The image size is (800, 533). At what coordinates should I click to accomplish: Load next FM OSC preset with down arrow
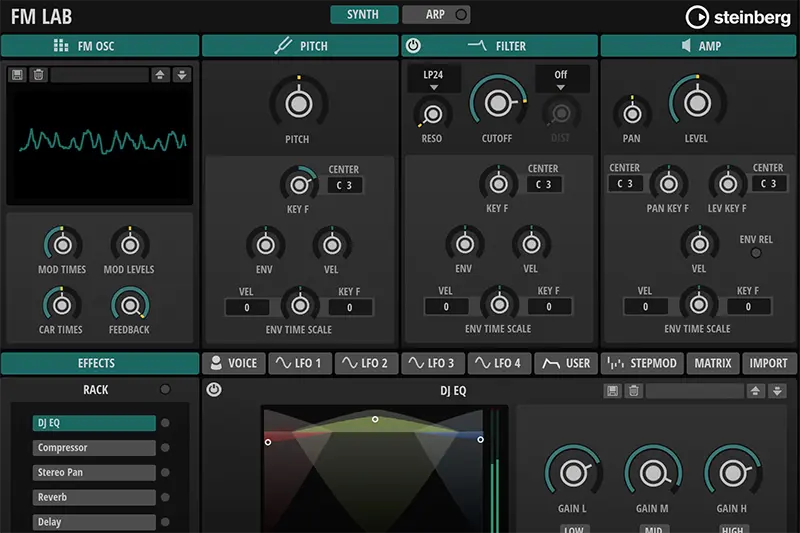(181, 75)
